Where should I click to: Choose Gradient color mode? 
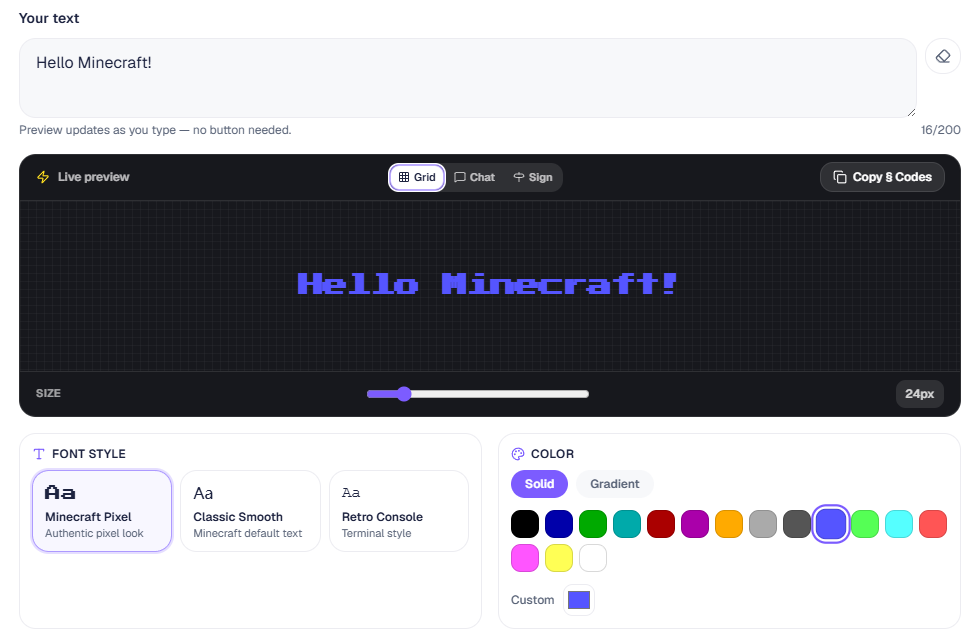coord(614,484)
